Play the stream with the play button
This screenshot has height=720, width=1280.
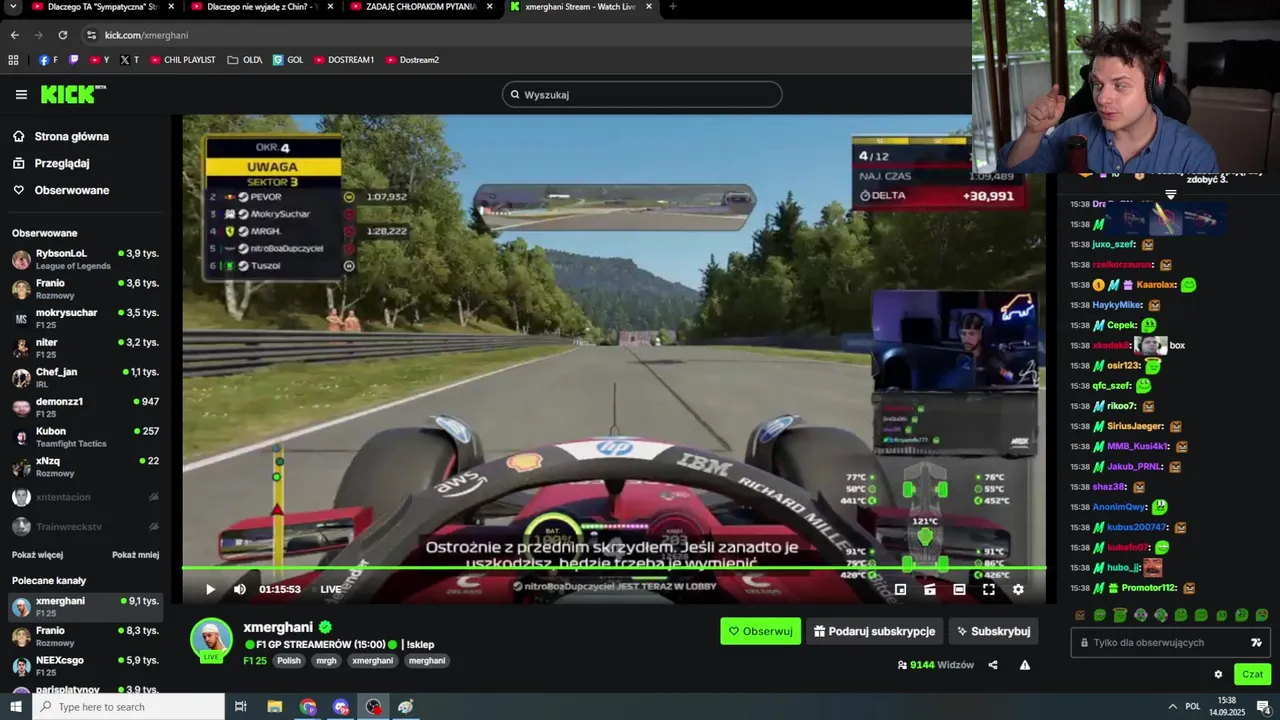(210, 589)
